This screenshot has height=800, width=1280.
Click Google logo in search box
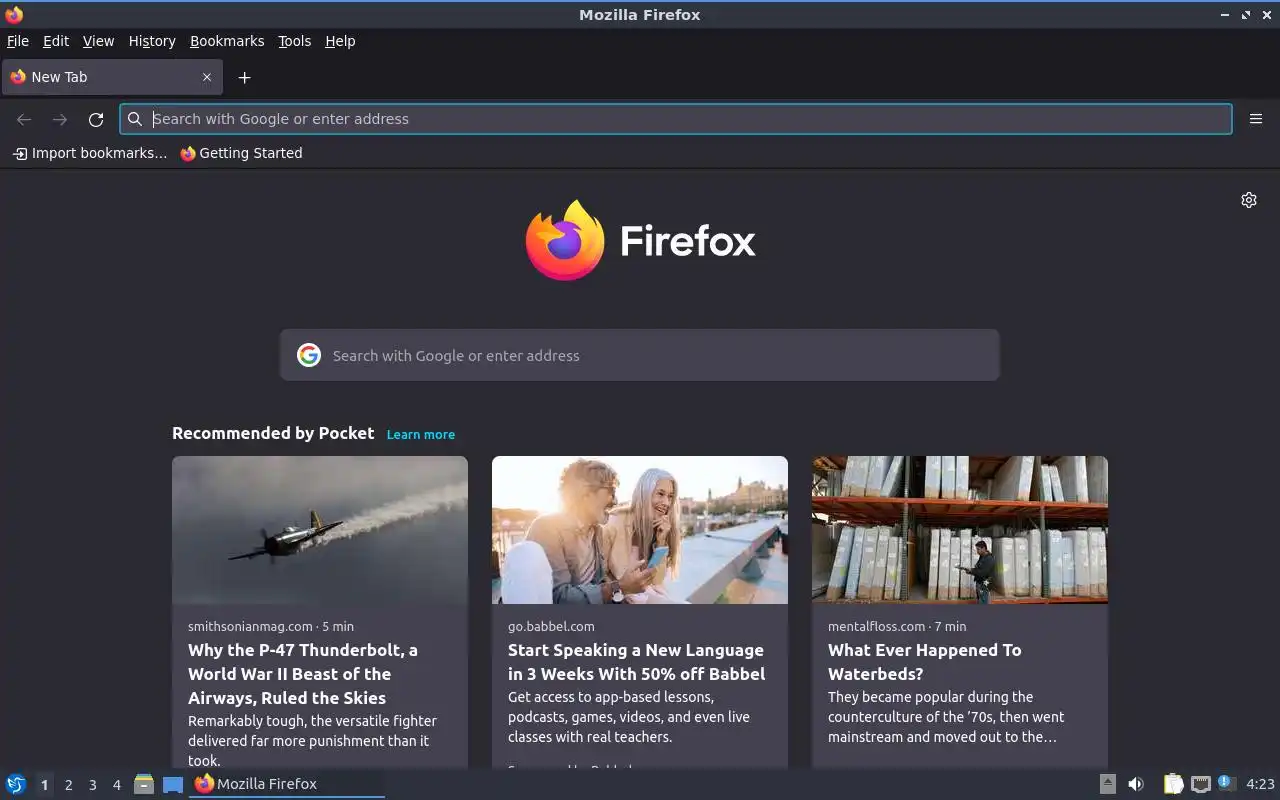click(309, 355)
